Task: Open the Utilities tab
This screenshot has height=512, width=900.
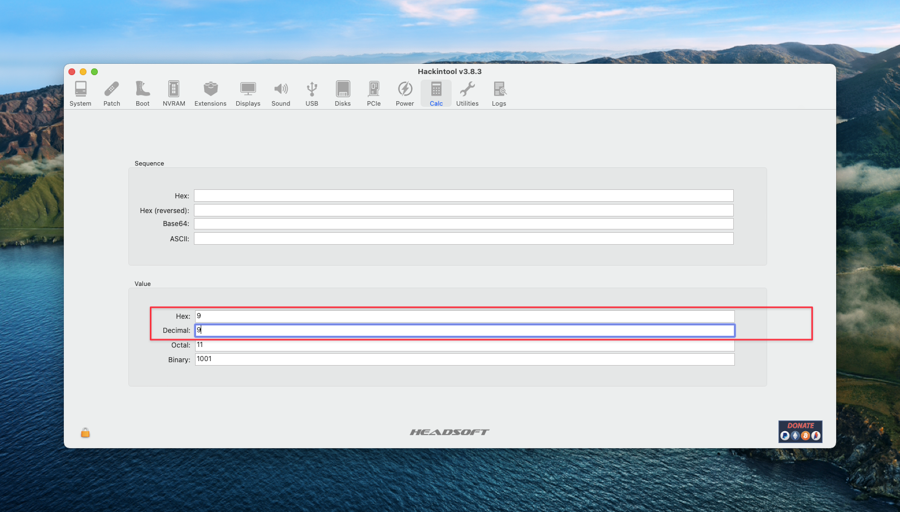Action: 467,93
